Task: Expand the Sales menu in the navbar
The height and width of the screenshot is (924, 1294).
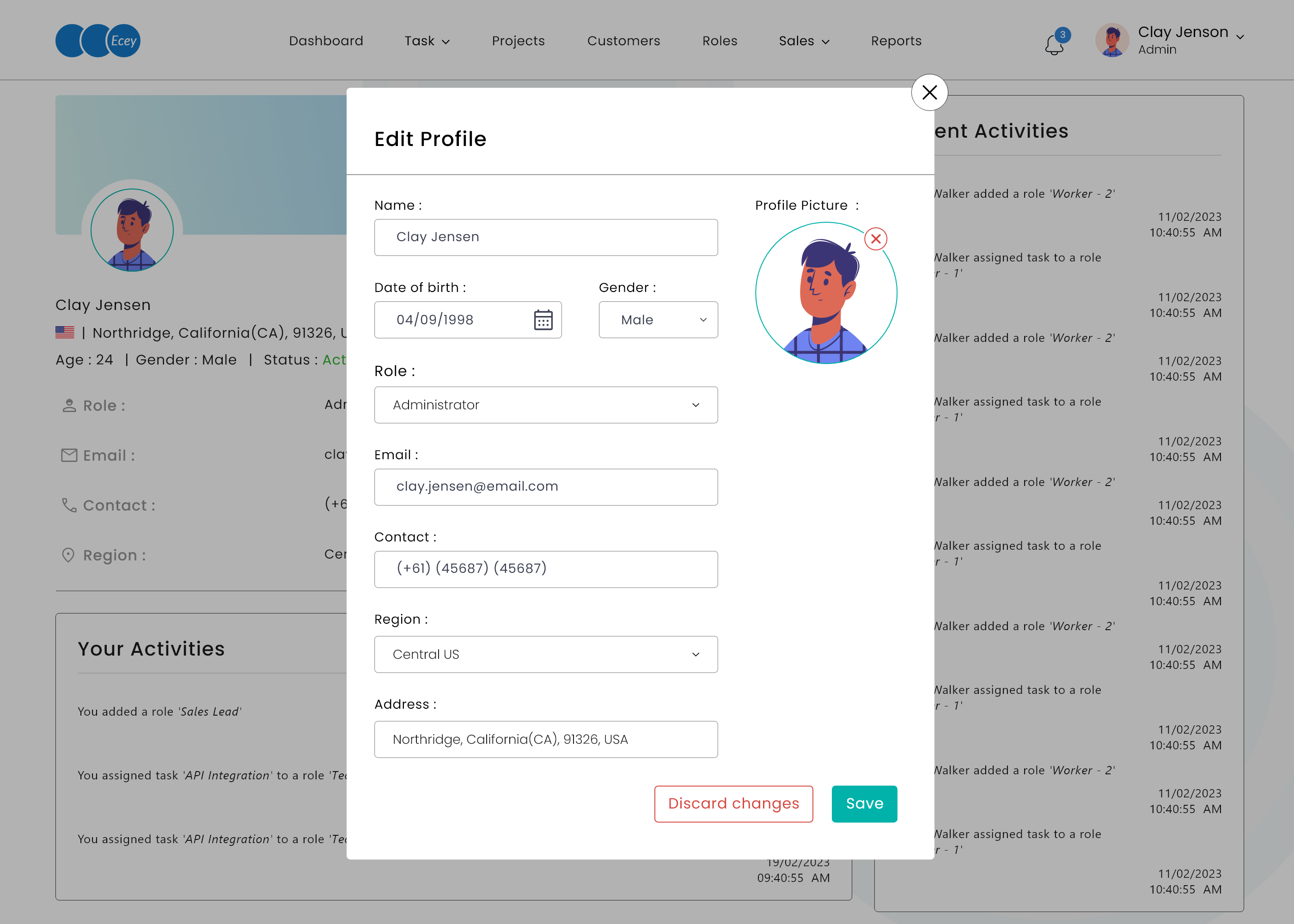Action: 804,40
